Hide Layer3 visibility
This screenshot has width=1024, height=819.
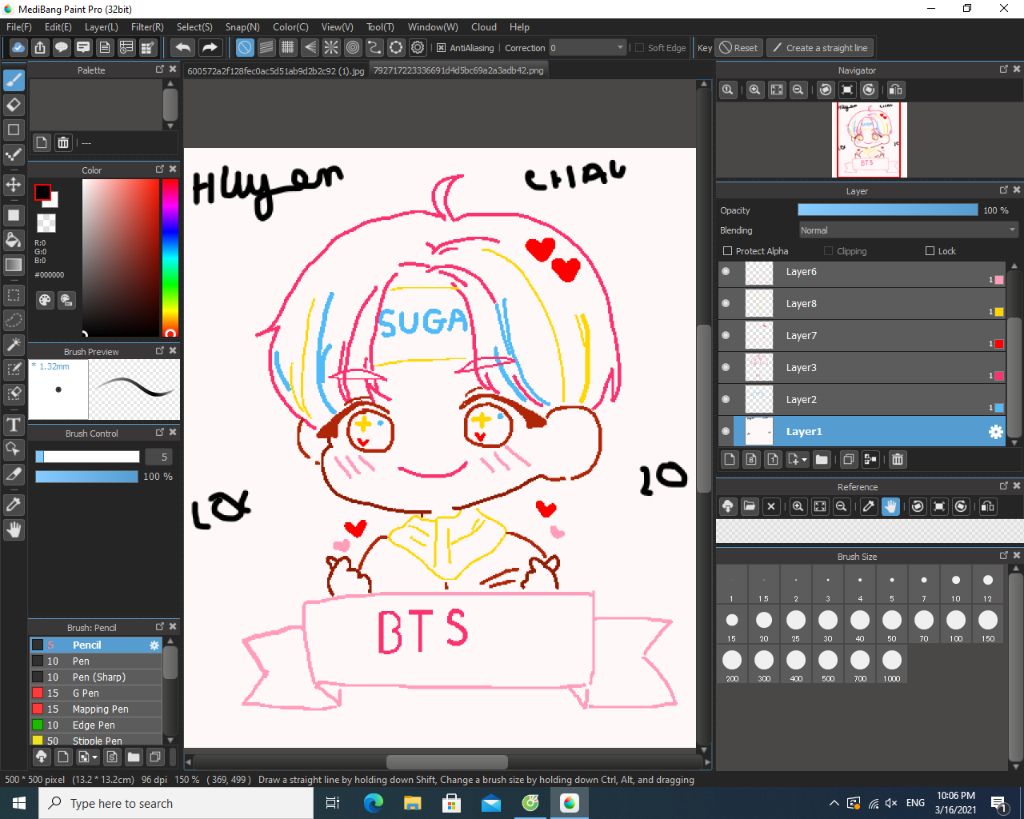pos(726,367)
